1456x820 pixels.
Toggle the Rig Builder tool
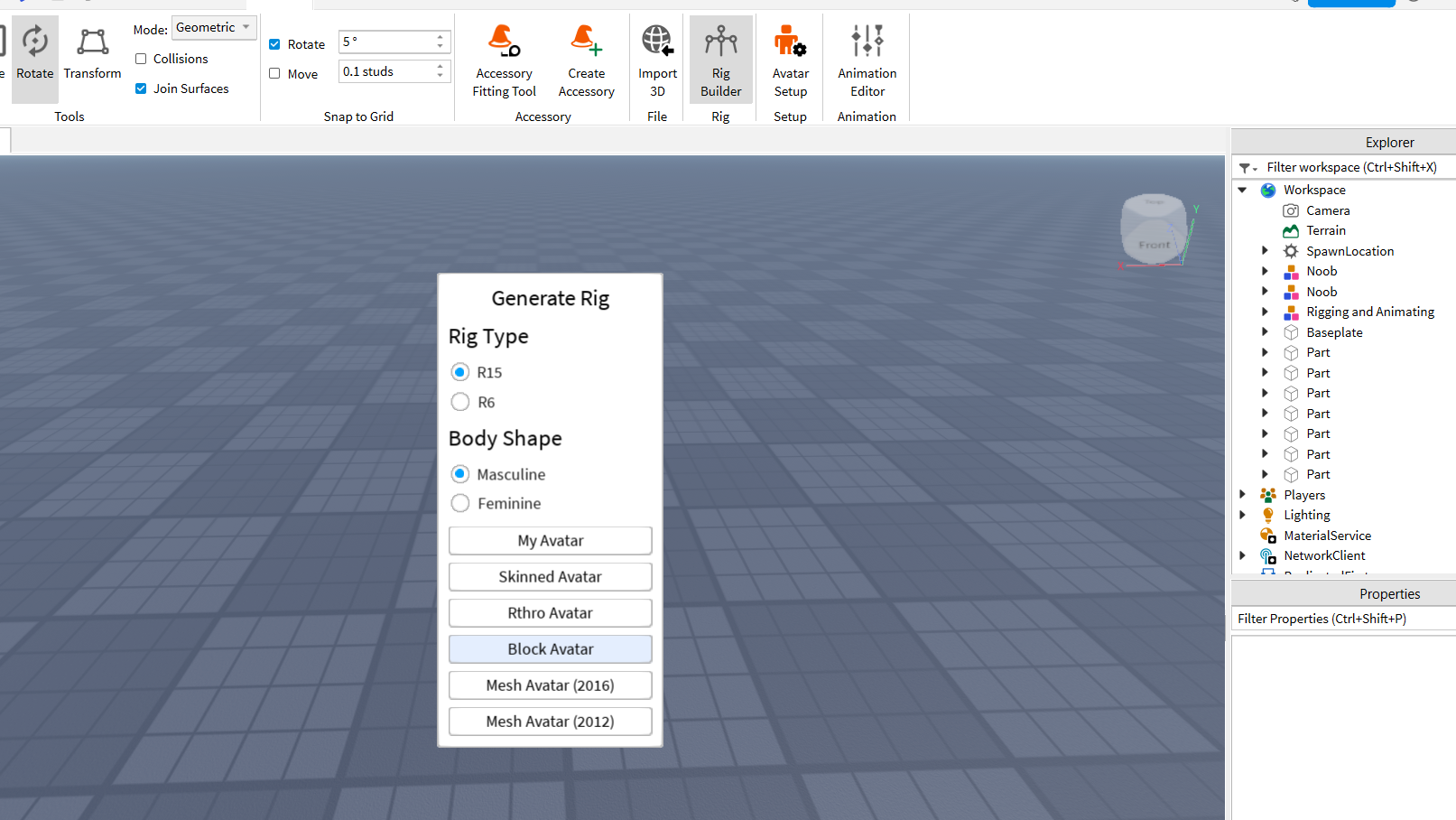[720, 61]
